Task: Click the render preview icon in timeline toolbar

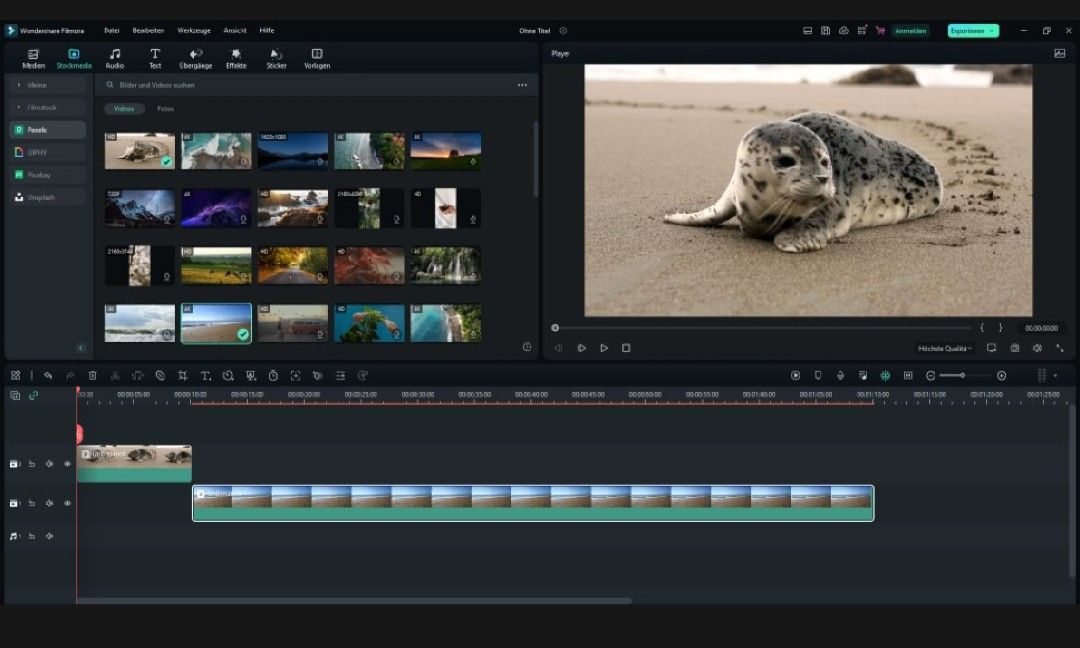Action: click(796, 375)
